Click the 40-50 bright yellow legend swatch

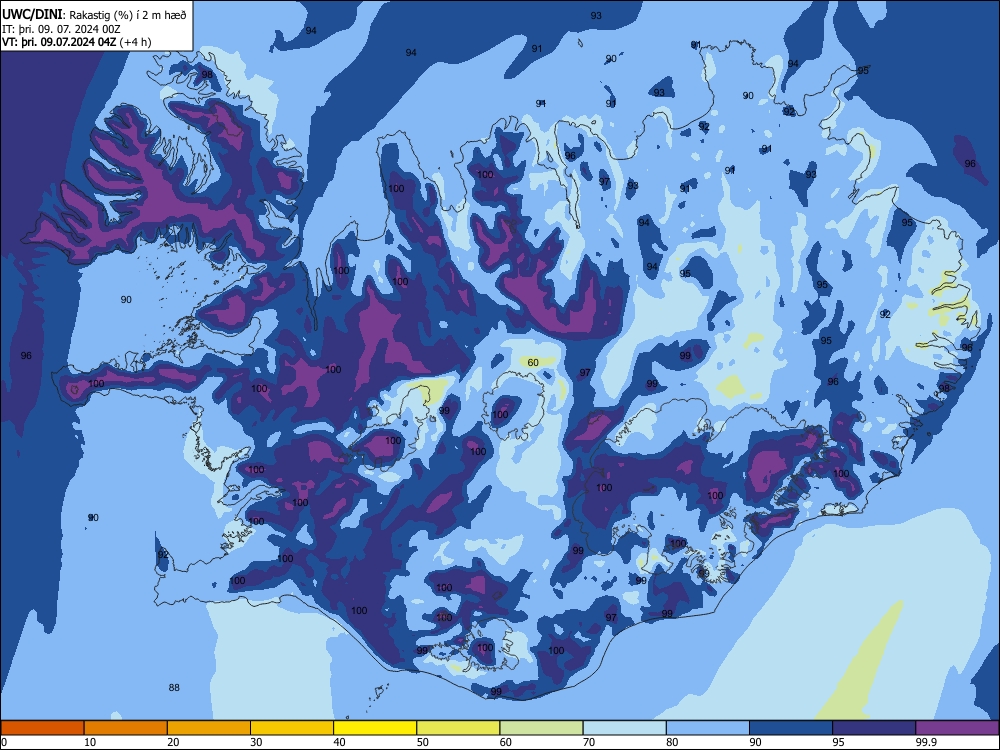pos(375,728)
